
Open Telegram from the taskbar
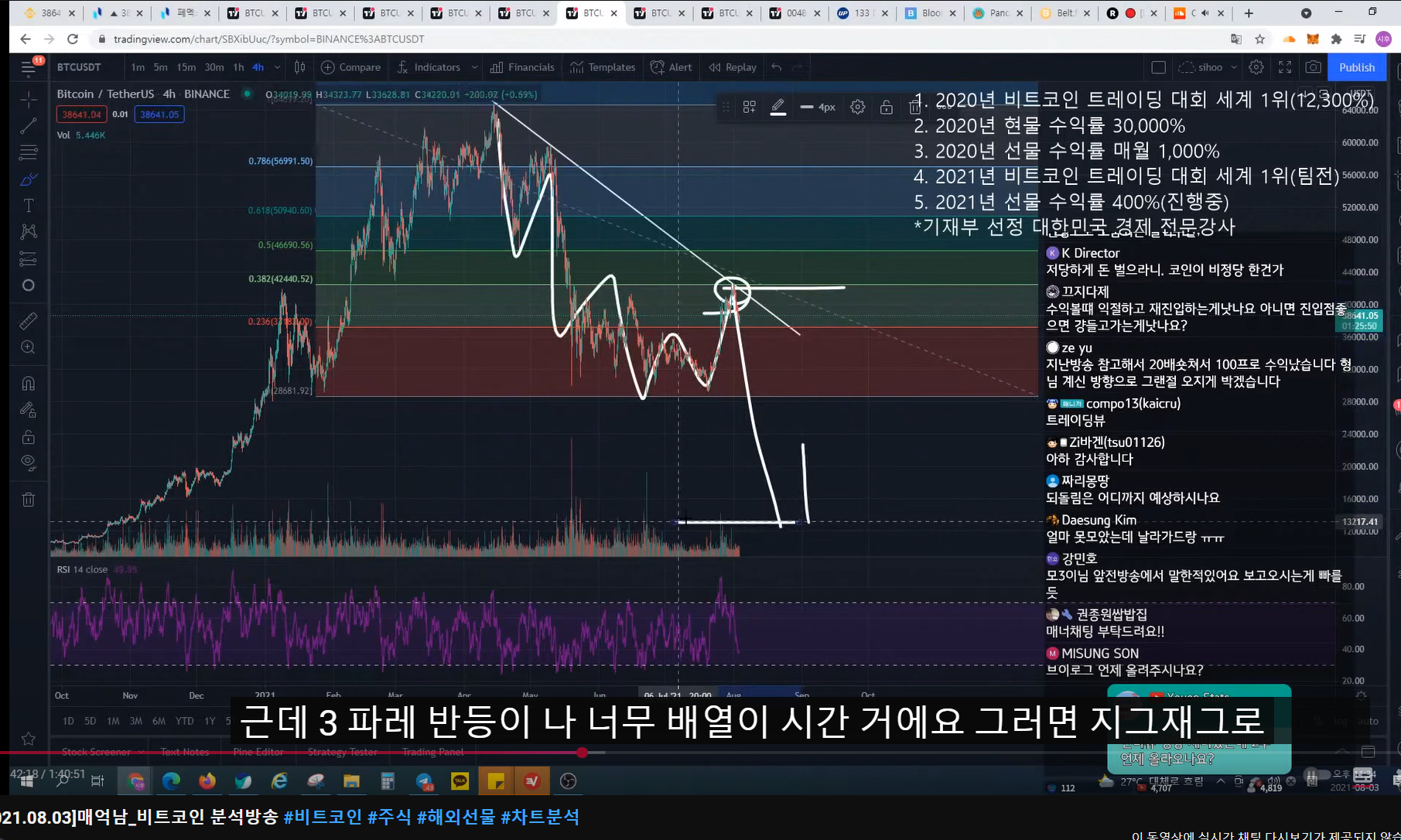tap(425, 781)
